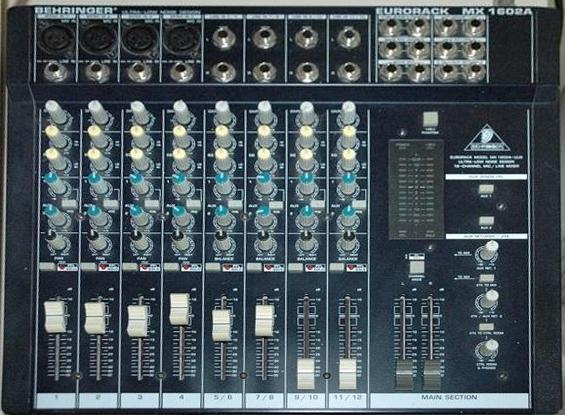Toggle the phantom power button in main section

pyautogui.click(x=430, y=118)
